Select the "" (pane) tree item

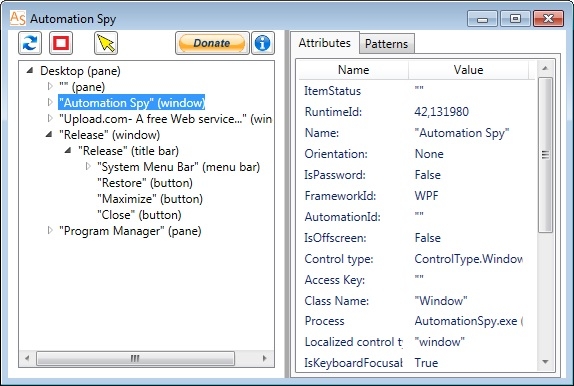[82, 87]
